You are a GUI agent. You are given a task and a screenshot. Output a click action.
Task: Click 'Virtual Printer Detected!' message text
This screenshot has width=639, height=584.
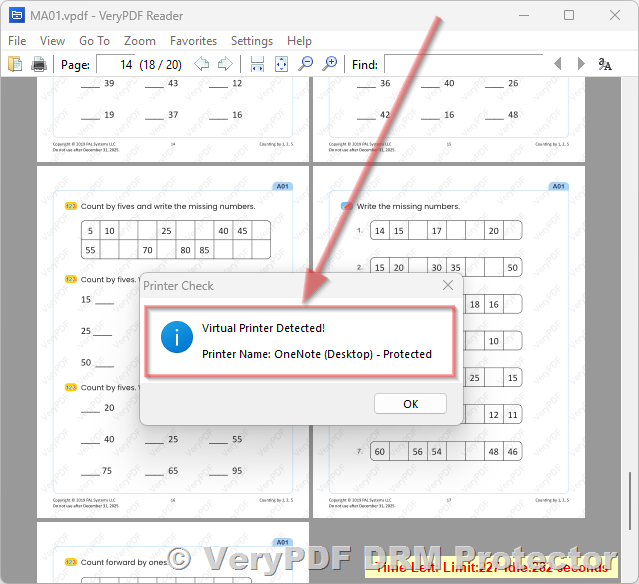tap(263, 328)
